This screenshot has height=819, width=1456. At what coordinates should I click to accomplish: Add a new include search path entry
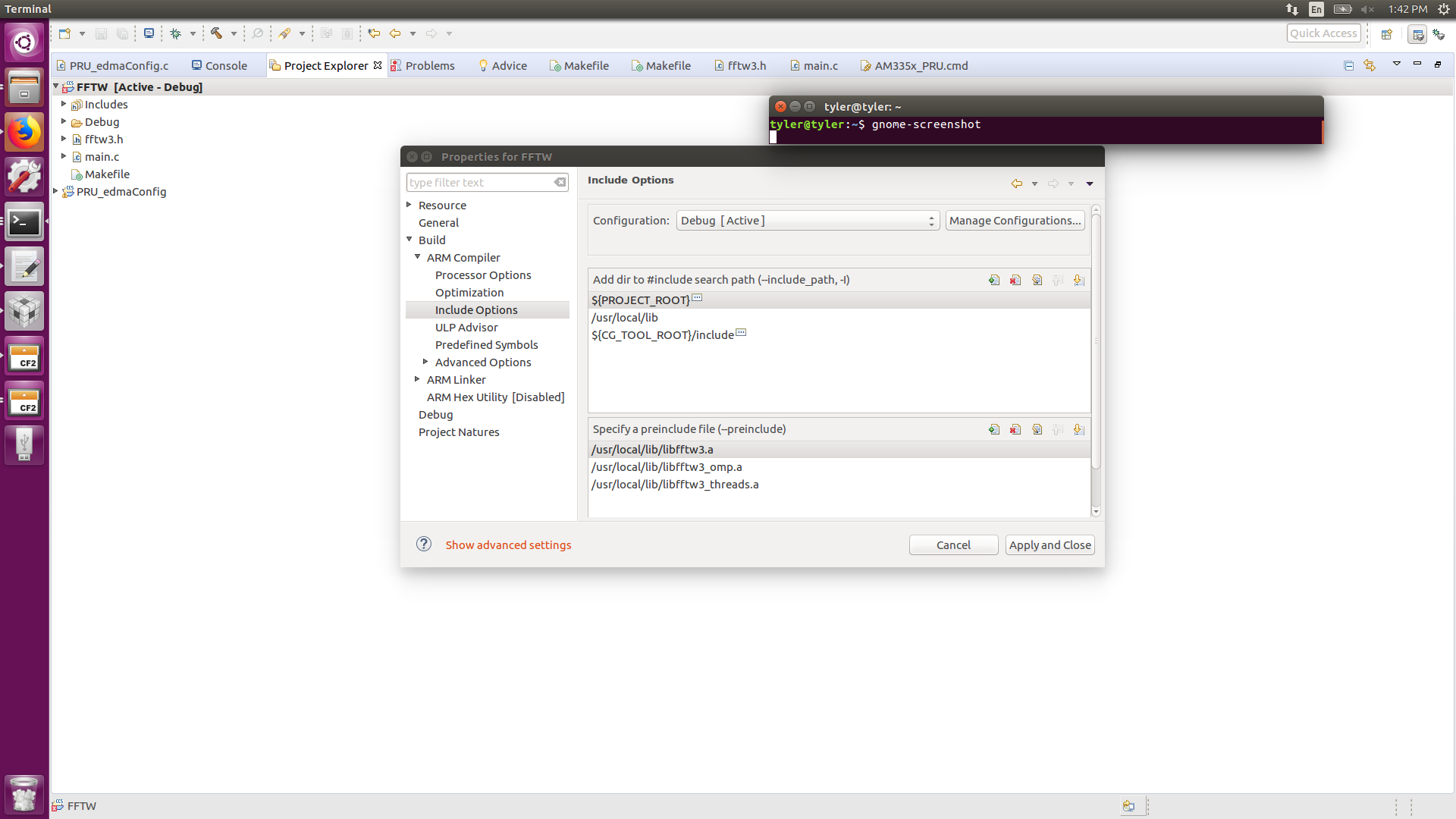point(993,280)
